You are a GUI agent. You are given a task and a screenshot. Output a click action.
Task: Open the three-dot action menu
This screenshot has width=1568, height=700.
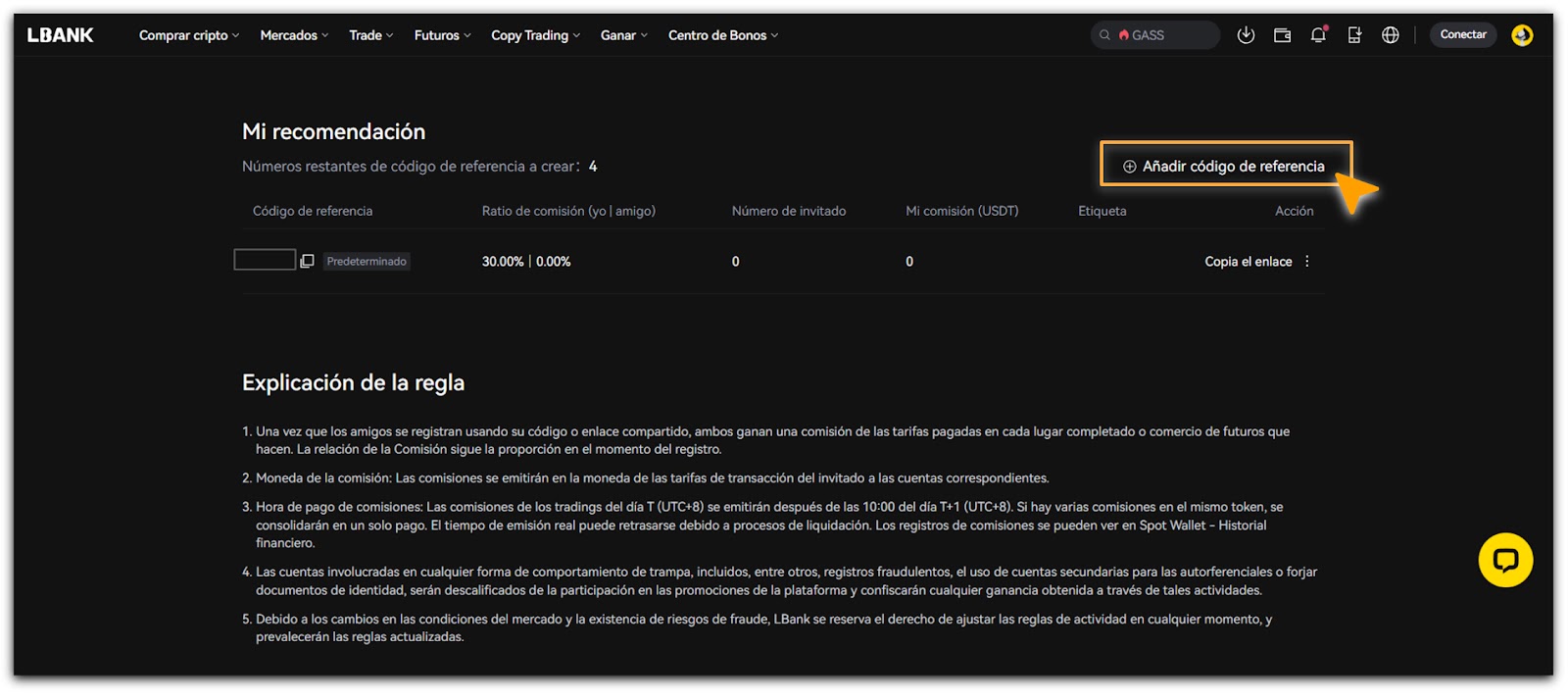(1307, 261)
